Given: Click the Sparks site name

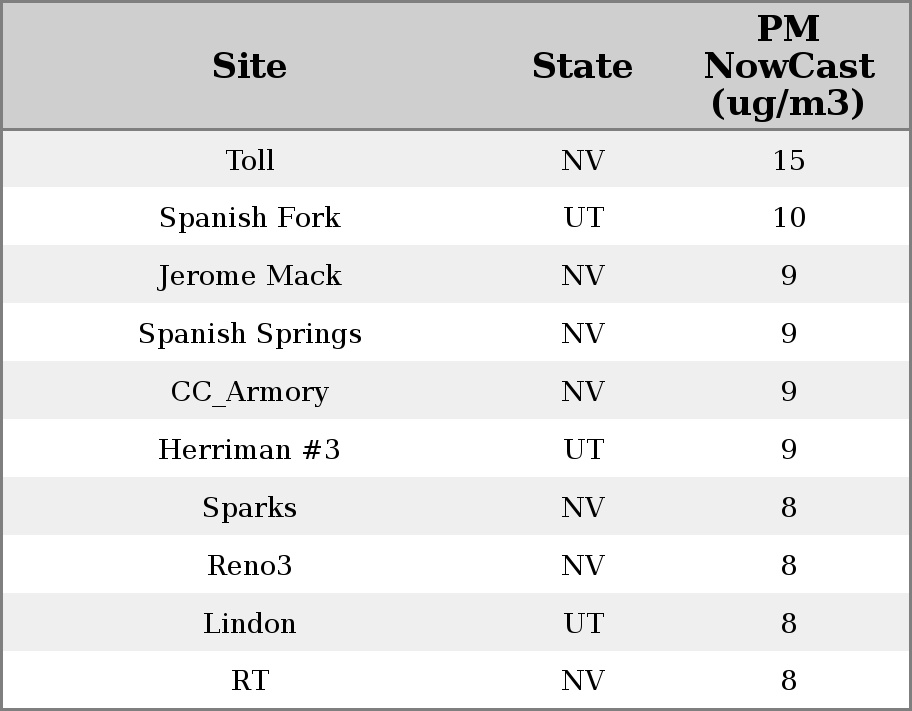Looking at the screenshot, I should [x=250, y=508].
